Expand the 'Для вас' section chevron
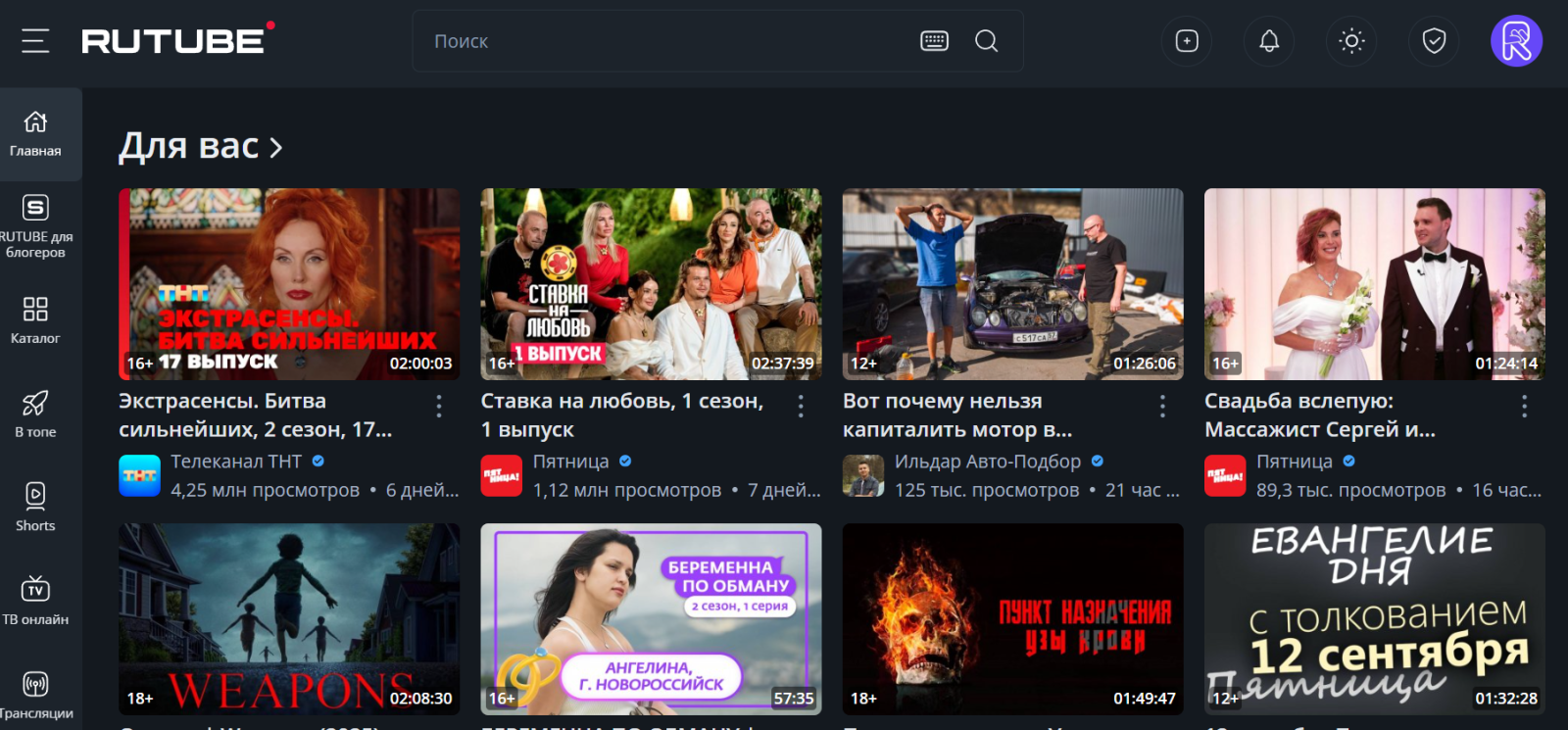Image resolution: width=1568 pixels, height=730 pixels. pos(276,148)
